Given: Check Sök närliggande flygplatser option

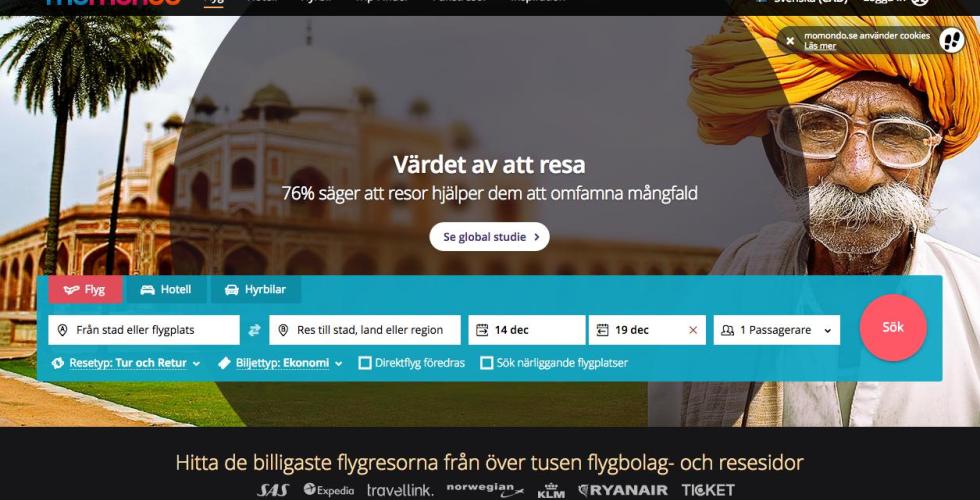Looking at the screenshot, I should 486,362.
